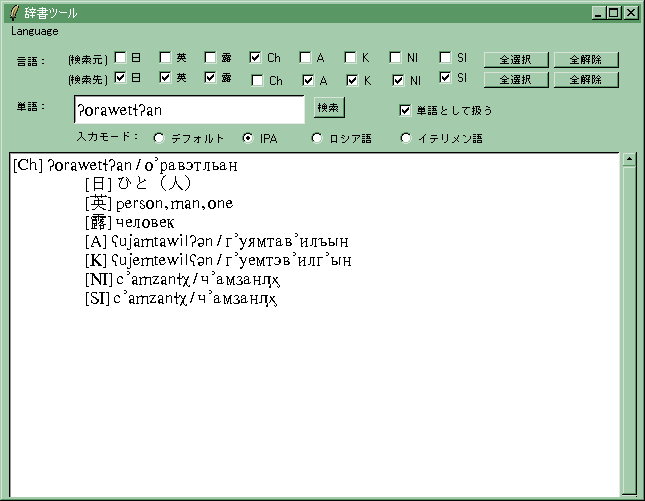The image size is (645, 501).
Task: Uncheck target language 英 checkbox
Action: pyautogui.click(x=165, y=77)
